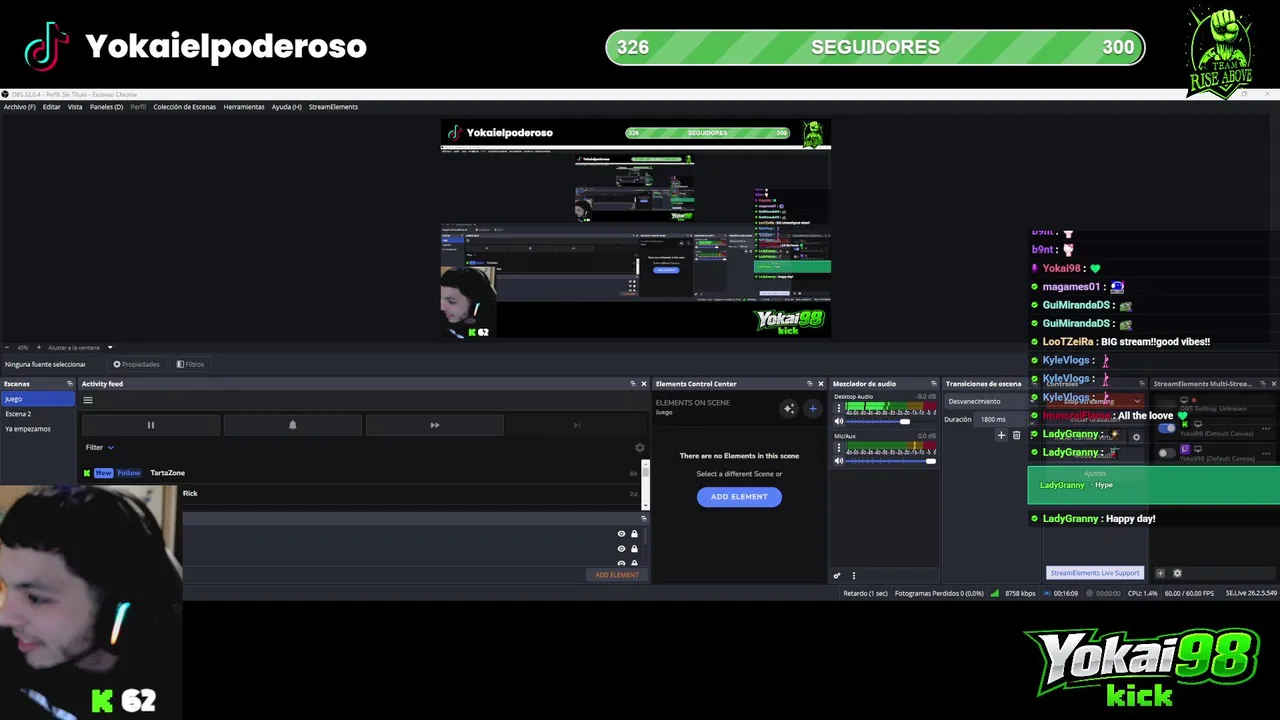
Task: Click plus icon in Elements on Scene
Action: 812,408
